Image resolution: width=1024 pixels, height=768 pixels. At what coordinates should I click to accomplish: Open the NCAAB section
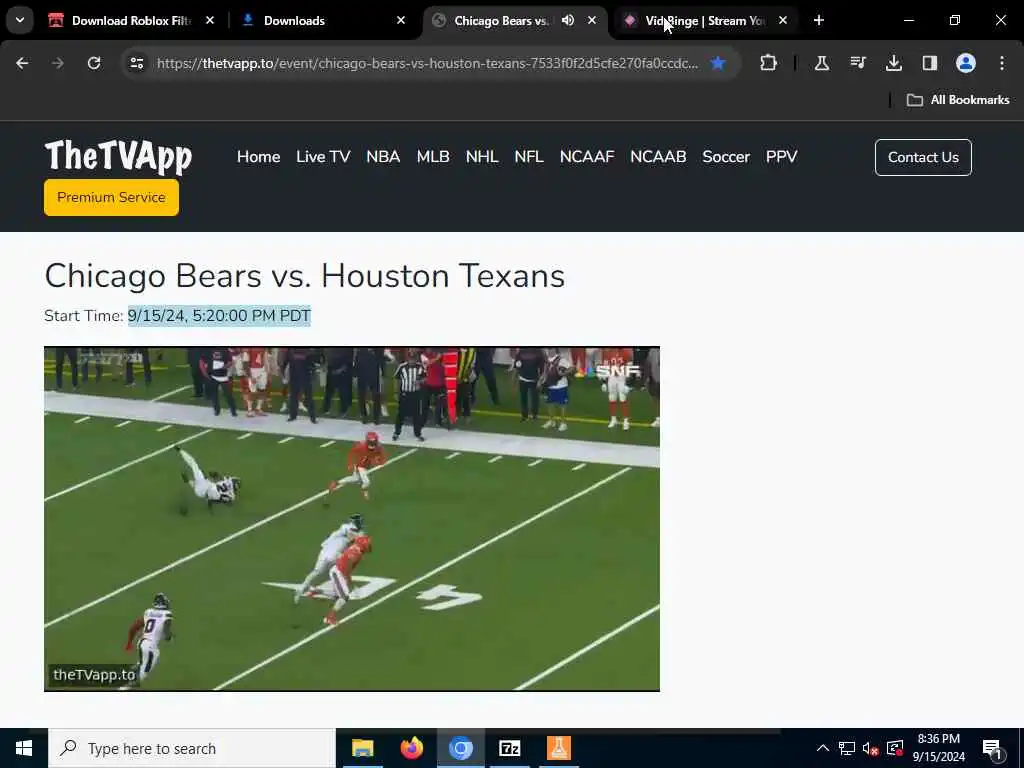[x=658, y=157]
